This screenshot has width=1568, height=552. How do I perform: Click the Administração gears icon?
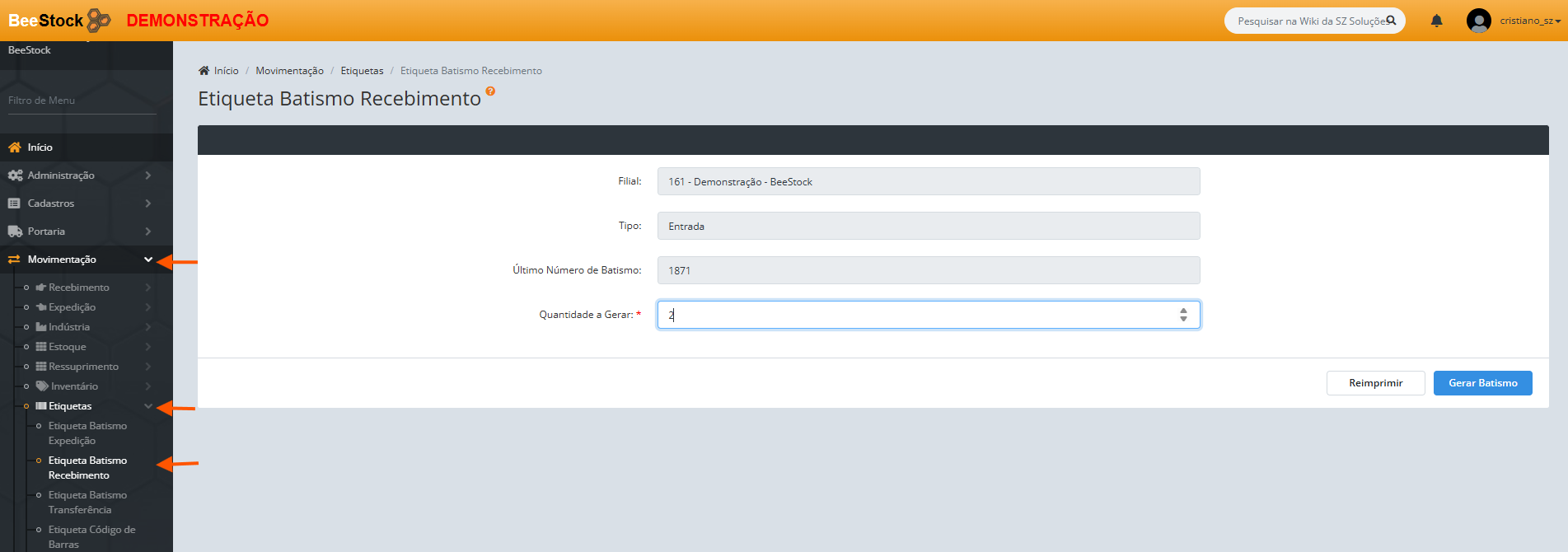(15, 175)
